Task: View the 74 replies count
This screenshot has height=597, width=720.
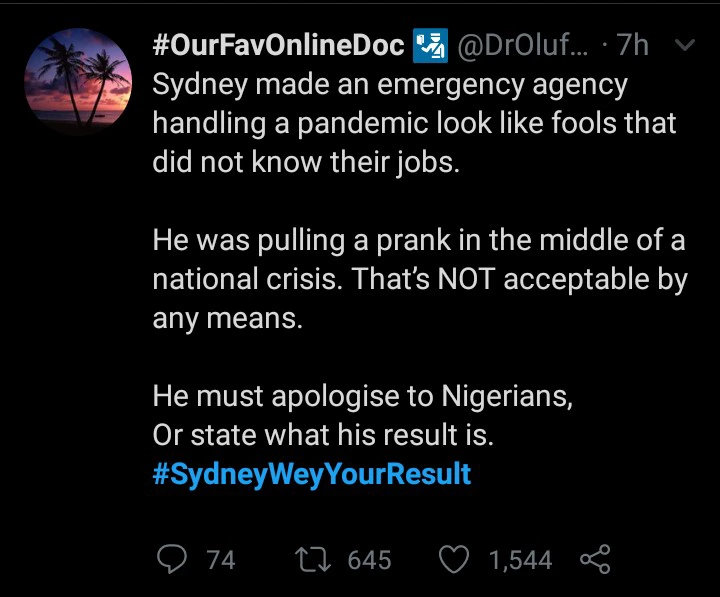Action: (220, 560)
